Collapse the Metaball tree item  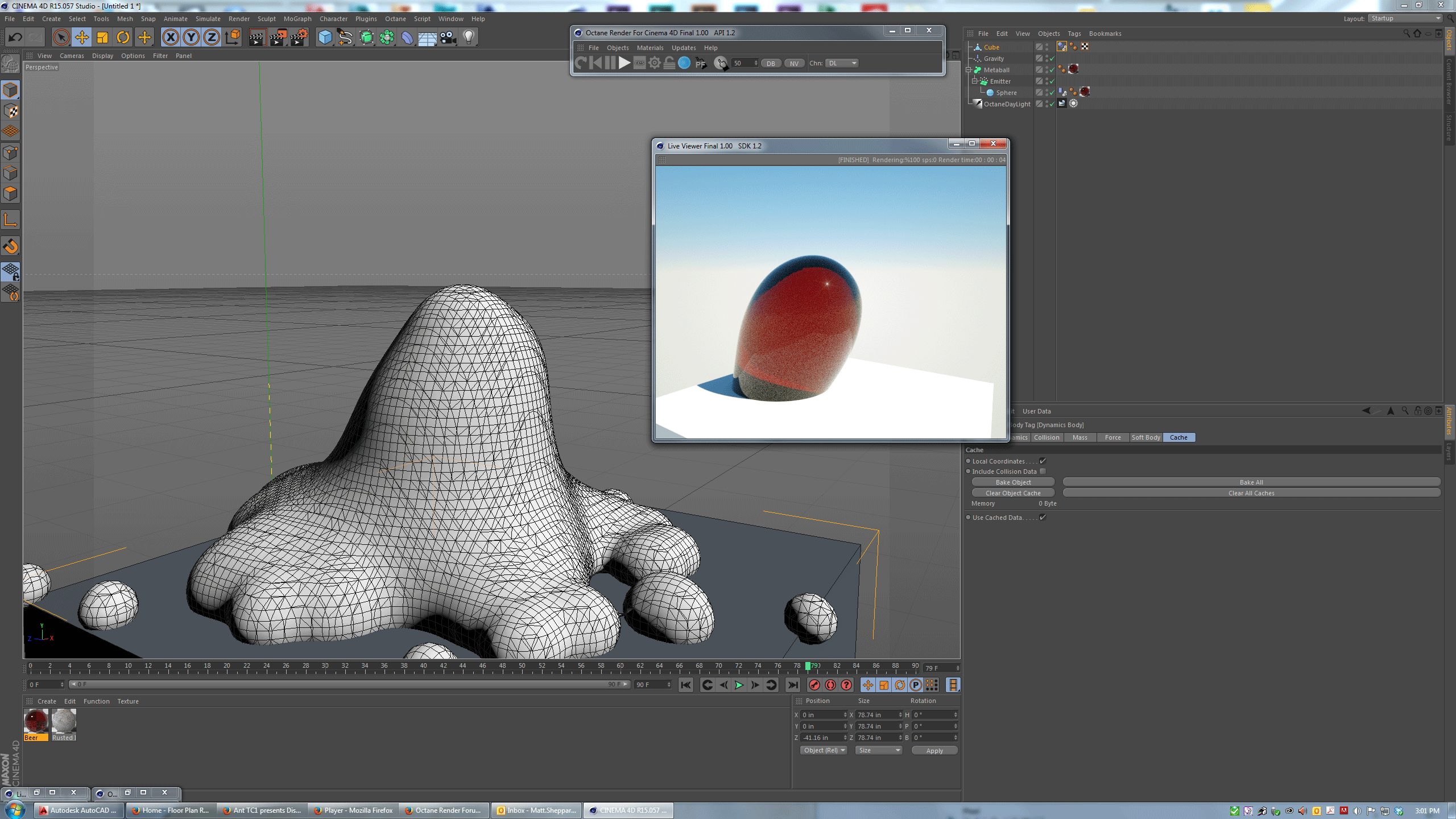[x=969, y=70]
